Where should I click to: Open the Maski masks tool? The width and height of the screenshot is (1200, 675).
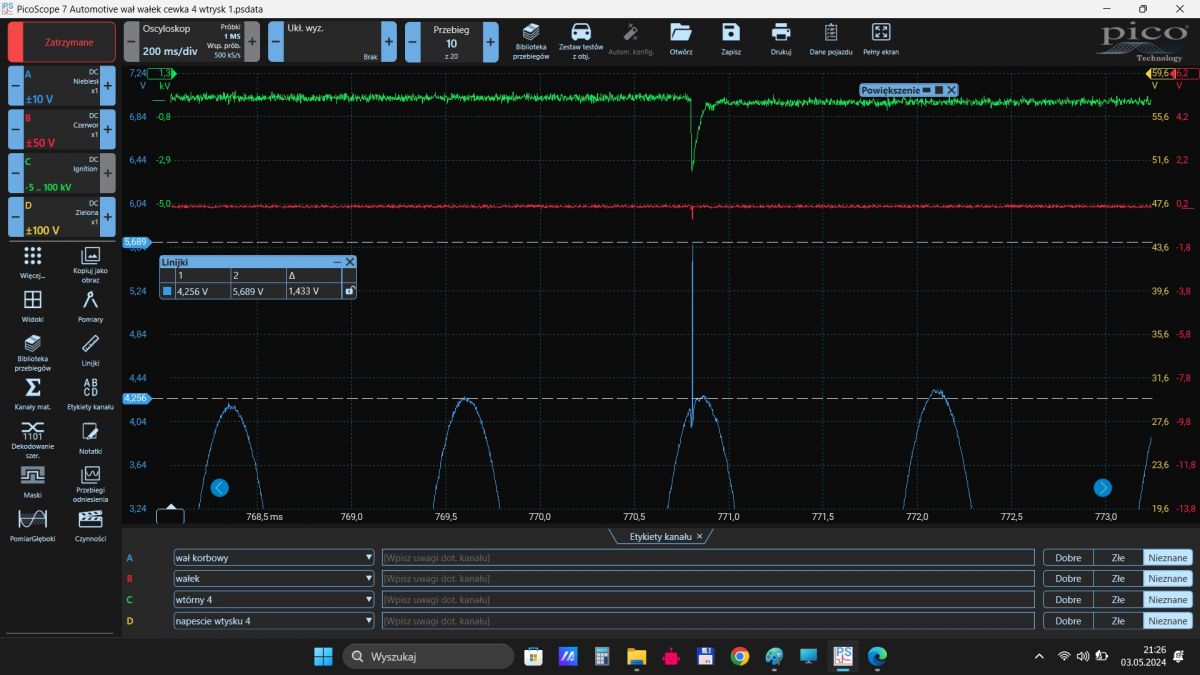pos(32,481)
